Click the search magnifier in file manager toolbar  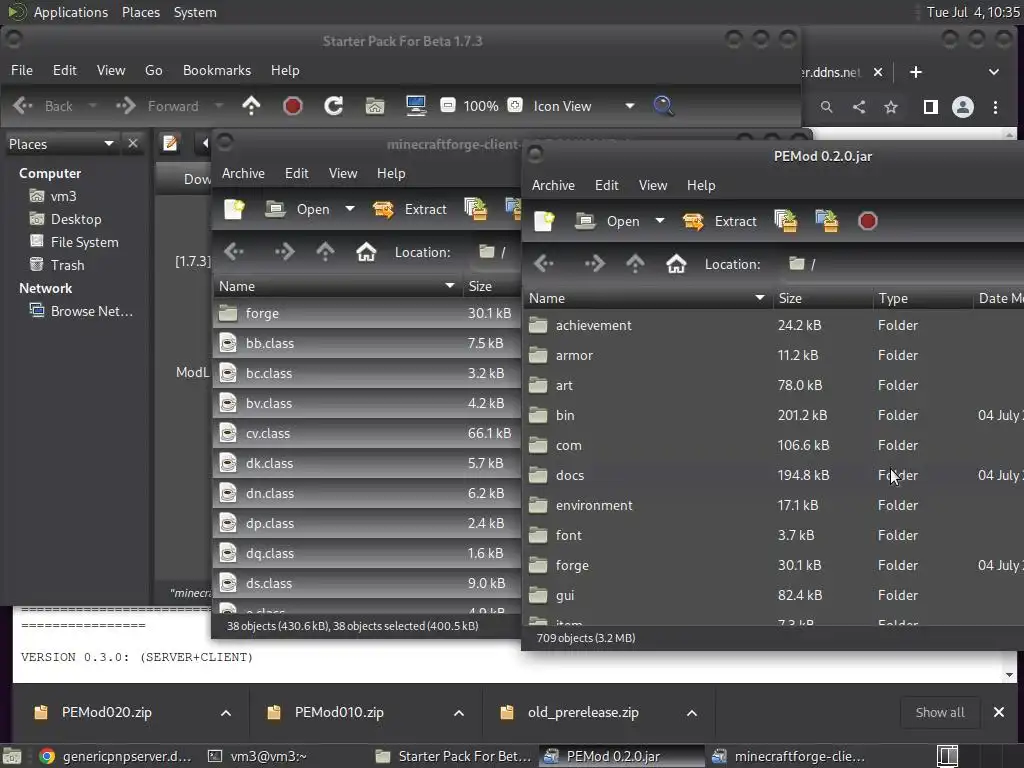(x=663, y=106)
